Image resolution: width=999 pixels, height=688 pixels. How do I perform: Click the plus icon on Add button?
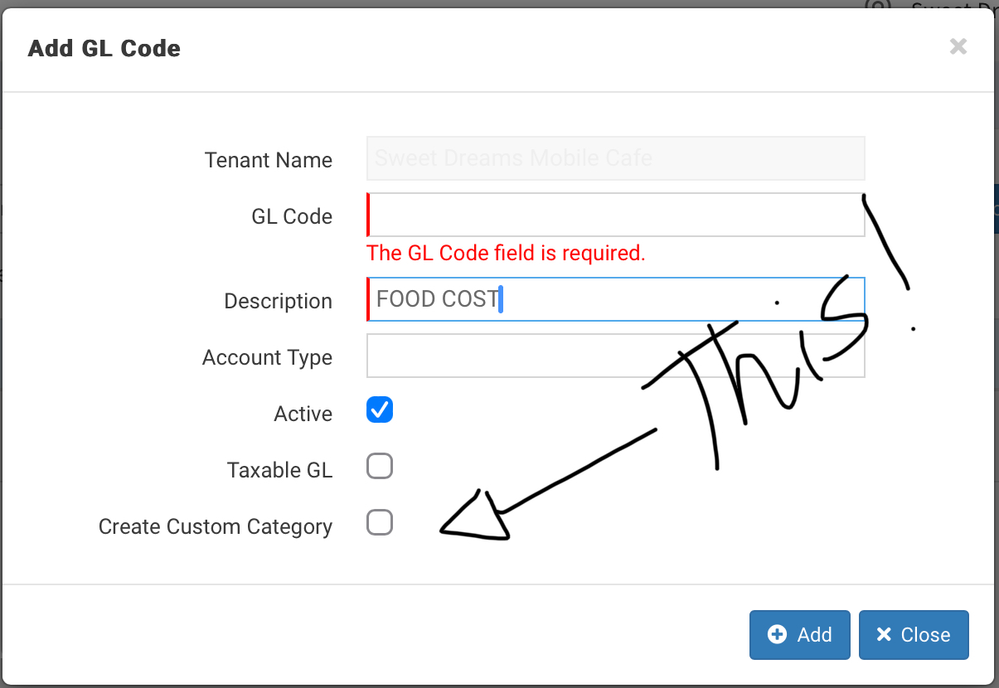coord(777,634)
